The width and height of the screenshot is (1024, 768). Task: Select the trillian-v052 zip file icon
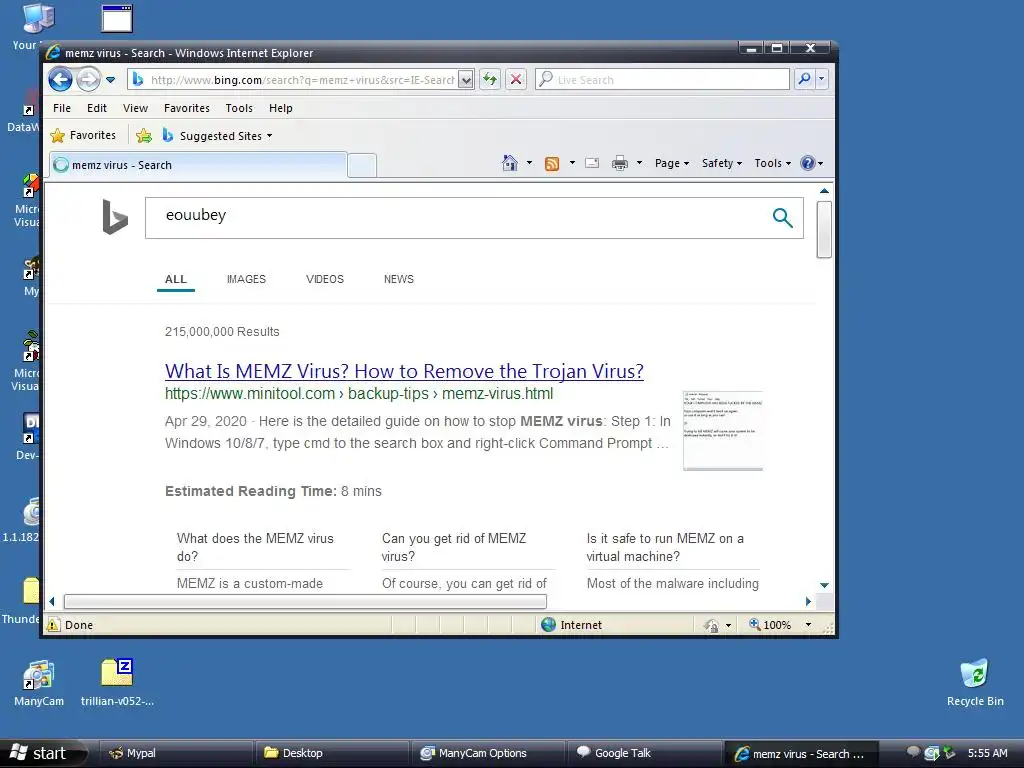pyautogui.click(x=118, y=682)
